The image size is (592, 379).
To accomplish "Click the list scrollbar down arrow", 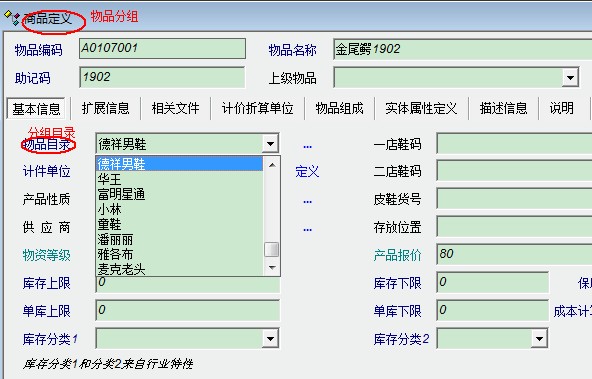I will [x=272, y=267].
